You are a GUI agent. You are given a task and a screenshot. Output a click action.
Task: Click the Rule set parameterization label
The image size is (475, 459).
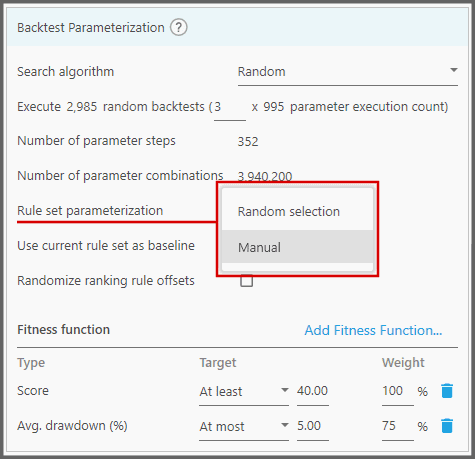click(x=90, y=211)
